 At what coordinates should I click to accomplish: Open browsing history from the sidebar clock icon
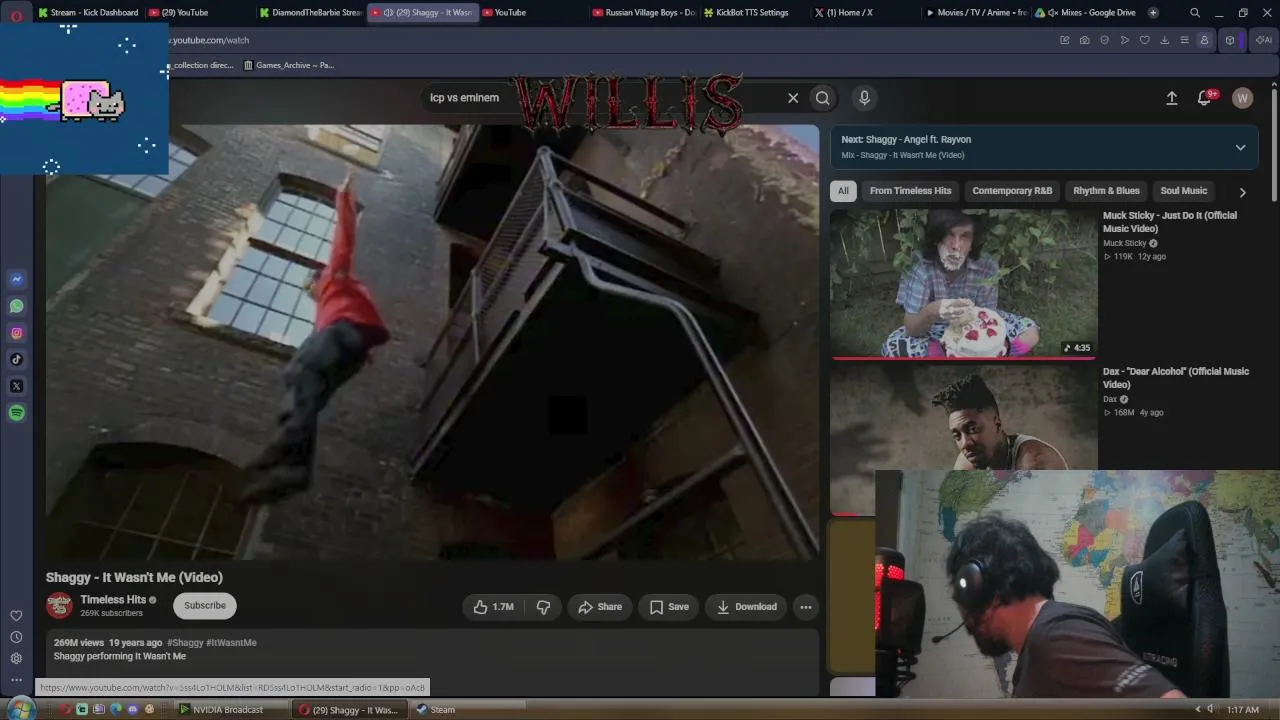click(x=16, y=637)
